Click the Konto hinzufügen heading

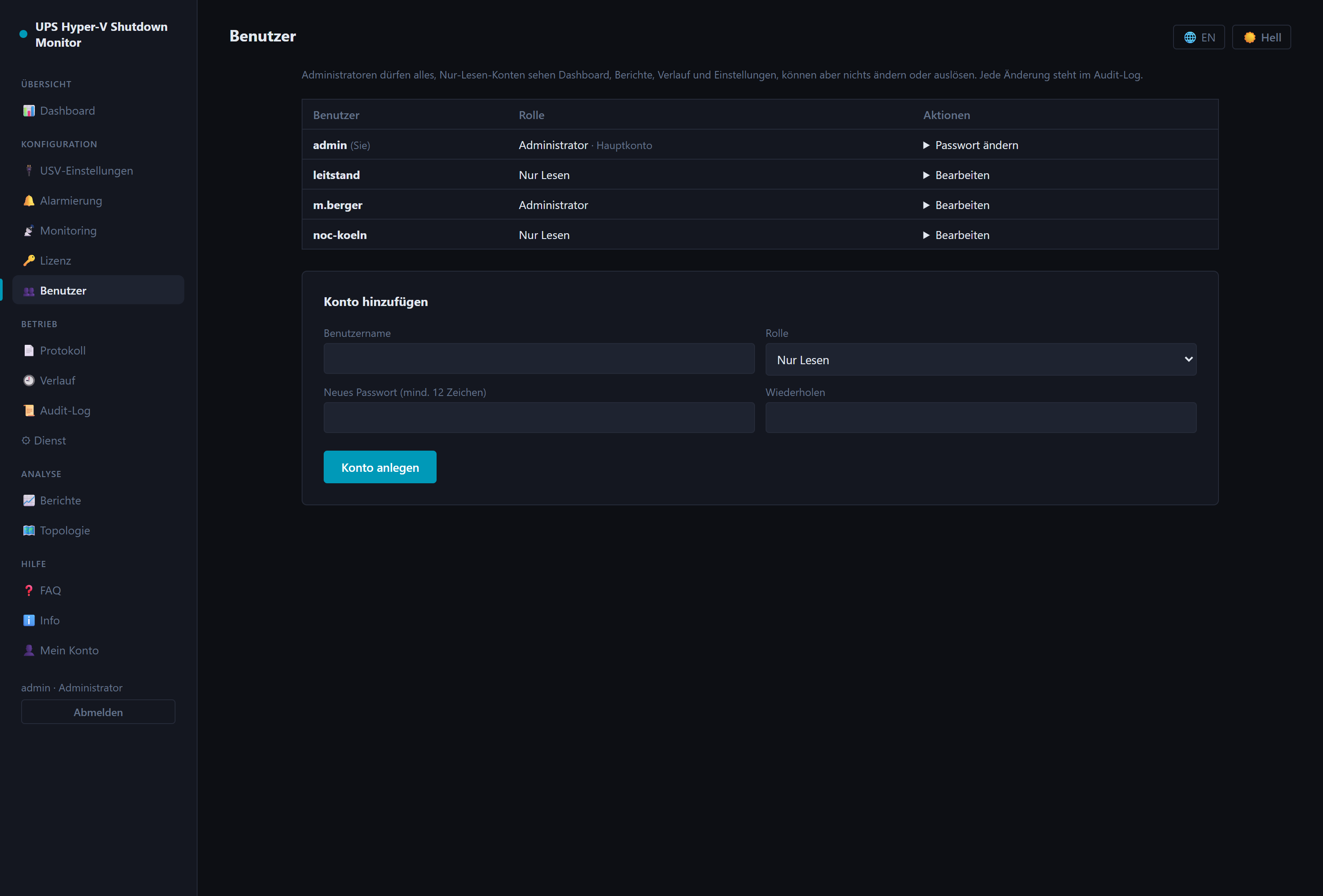pyautogui.click(x=376, y=302)
